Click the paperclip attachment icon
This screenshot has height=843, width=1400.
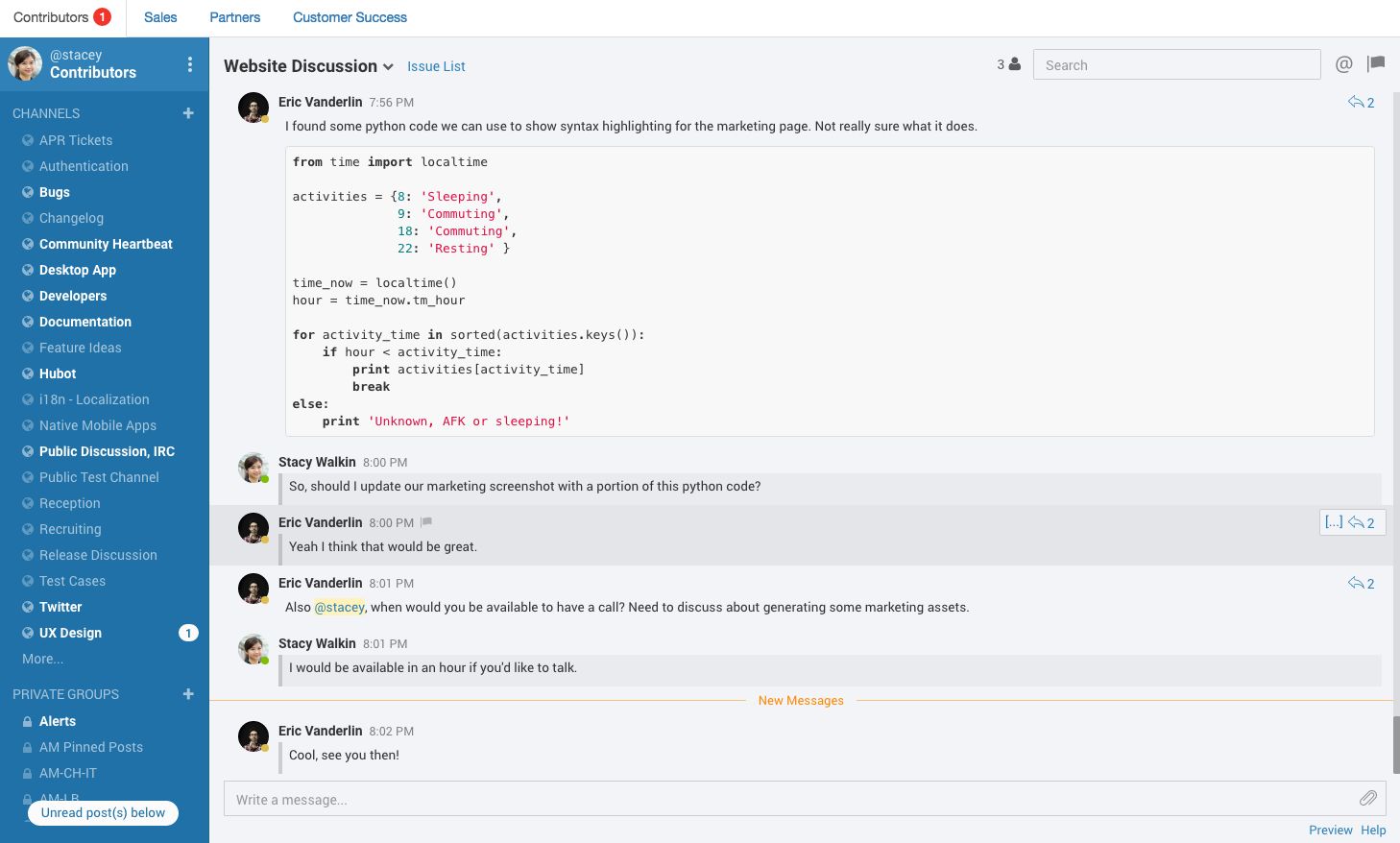click(1367, 798)
